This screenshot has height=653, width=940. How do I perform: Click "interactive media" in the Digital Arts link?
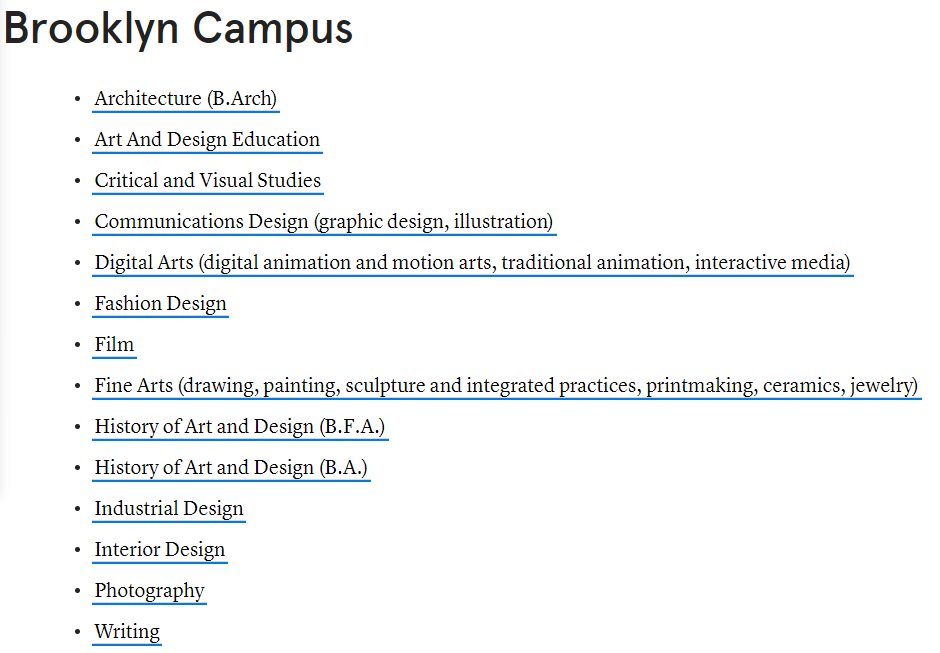click(771, 263)
